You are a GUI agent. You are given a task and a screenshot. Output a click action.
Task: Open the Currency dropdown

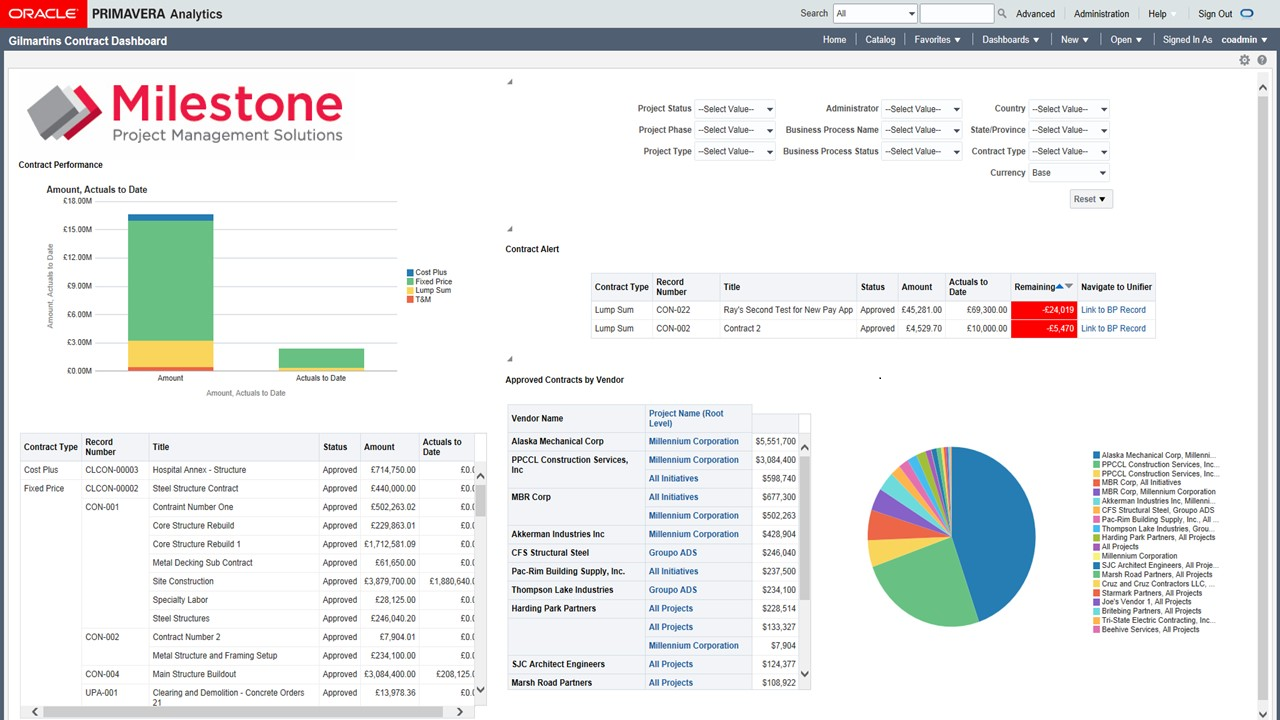(1069, 173)
